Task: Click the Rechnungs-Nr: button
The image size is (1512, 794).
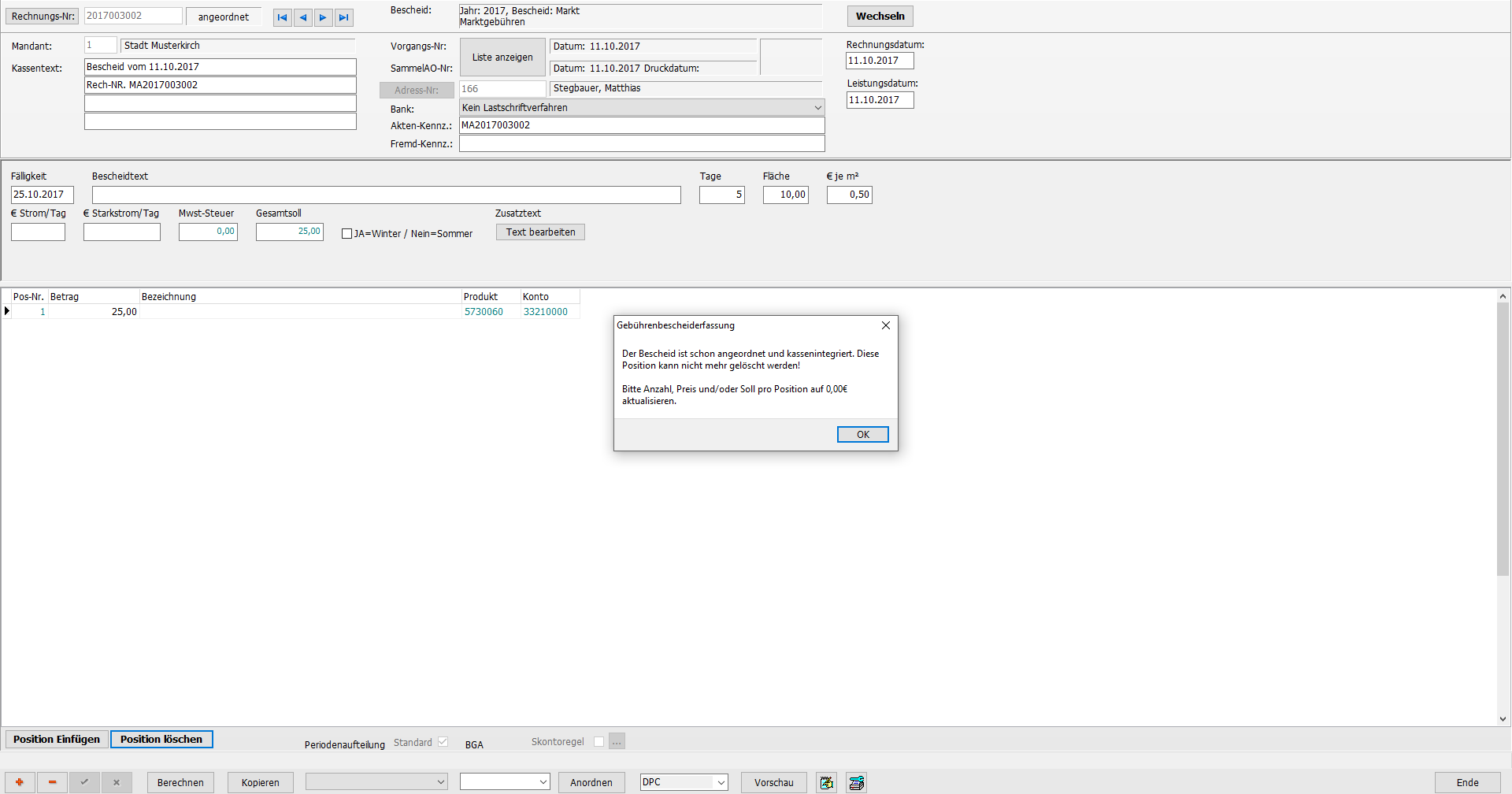Action: pos(43,17)
